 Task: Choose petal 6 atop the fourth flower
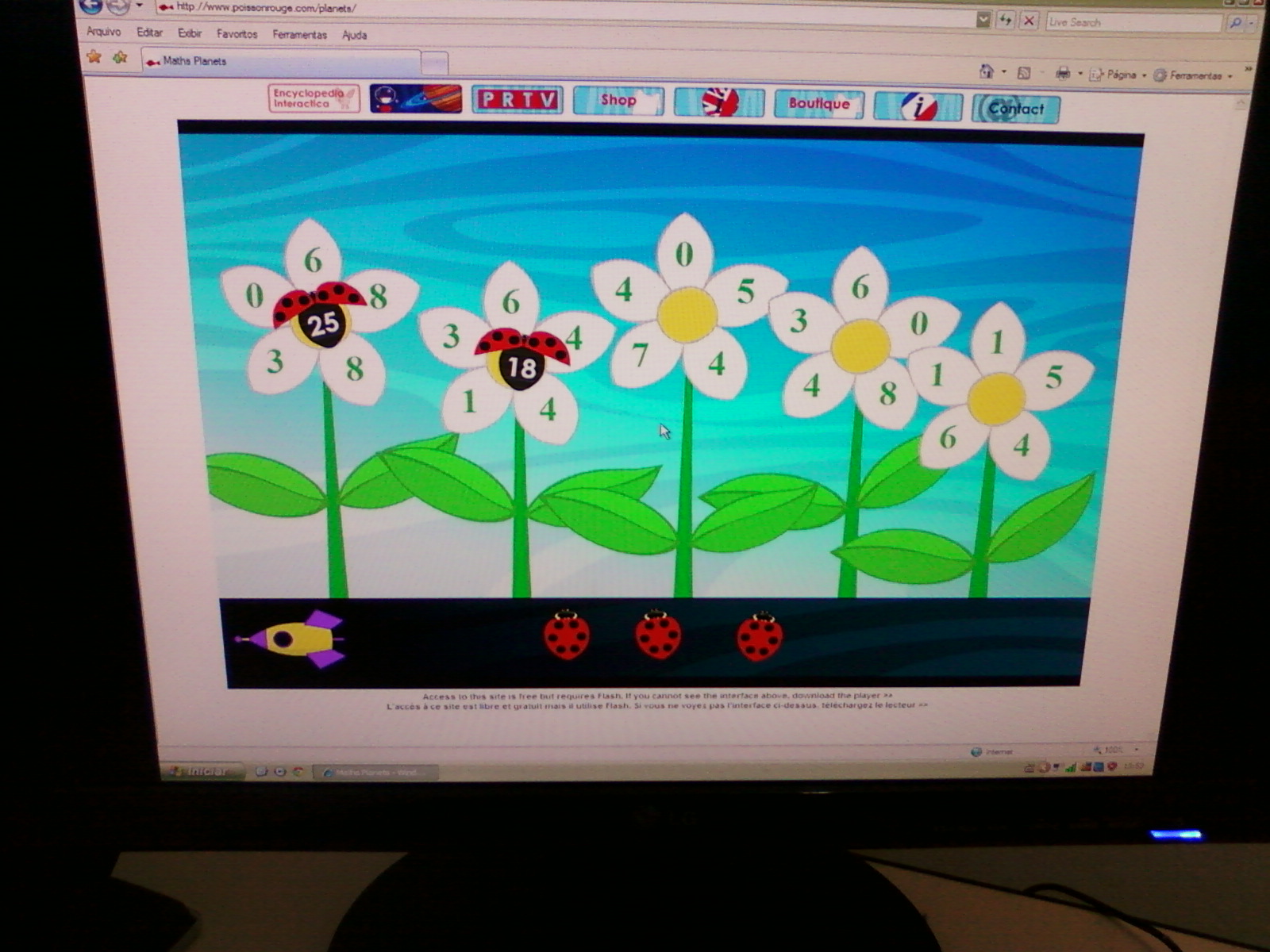pos(860,286)
